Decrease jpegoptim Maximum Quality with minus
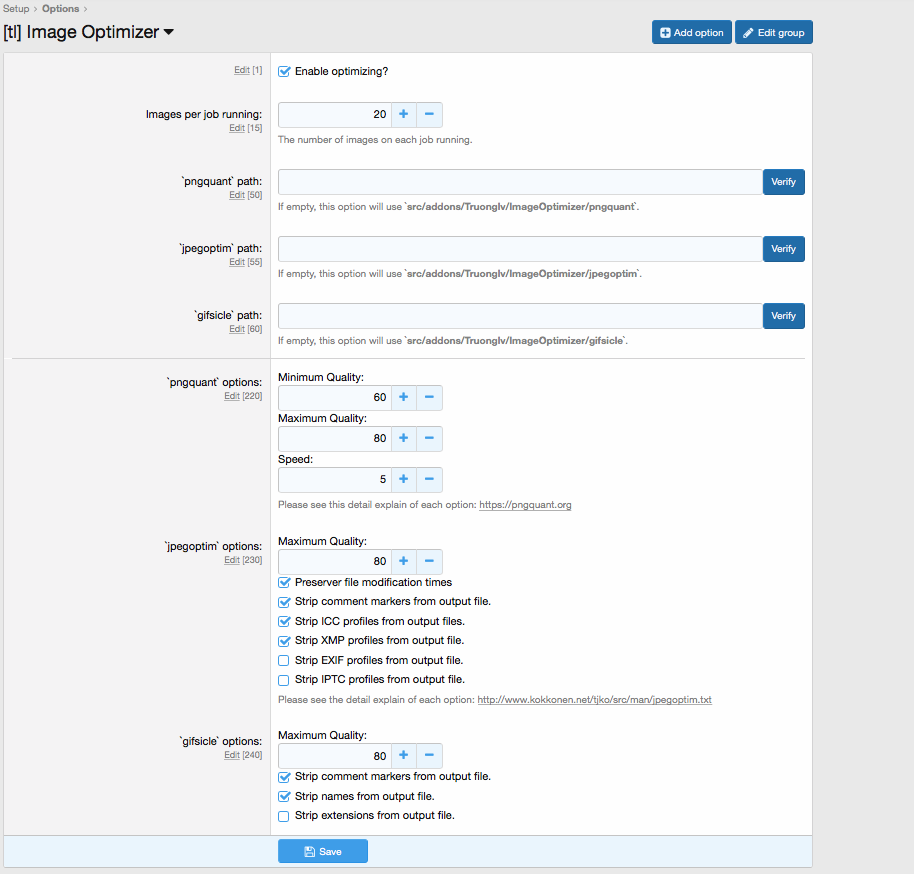Viewport: 914px width, 874px height. click(x=429, y=562)
